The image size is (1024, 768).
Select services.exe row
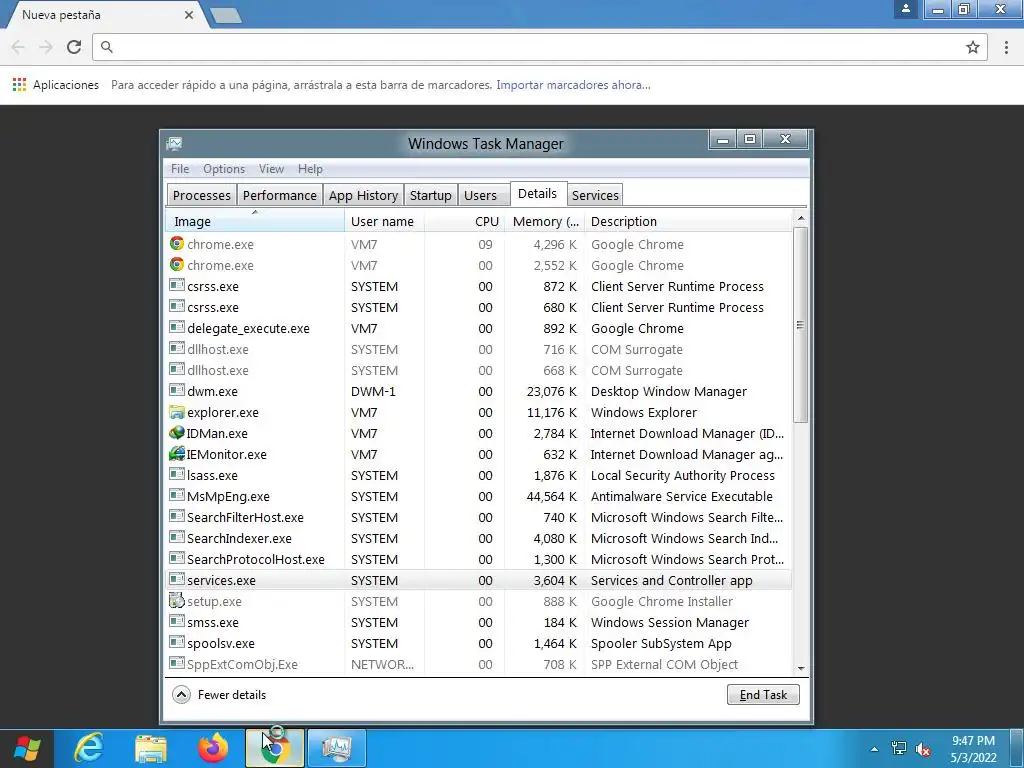pos(479,580)
